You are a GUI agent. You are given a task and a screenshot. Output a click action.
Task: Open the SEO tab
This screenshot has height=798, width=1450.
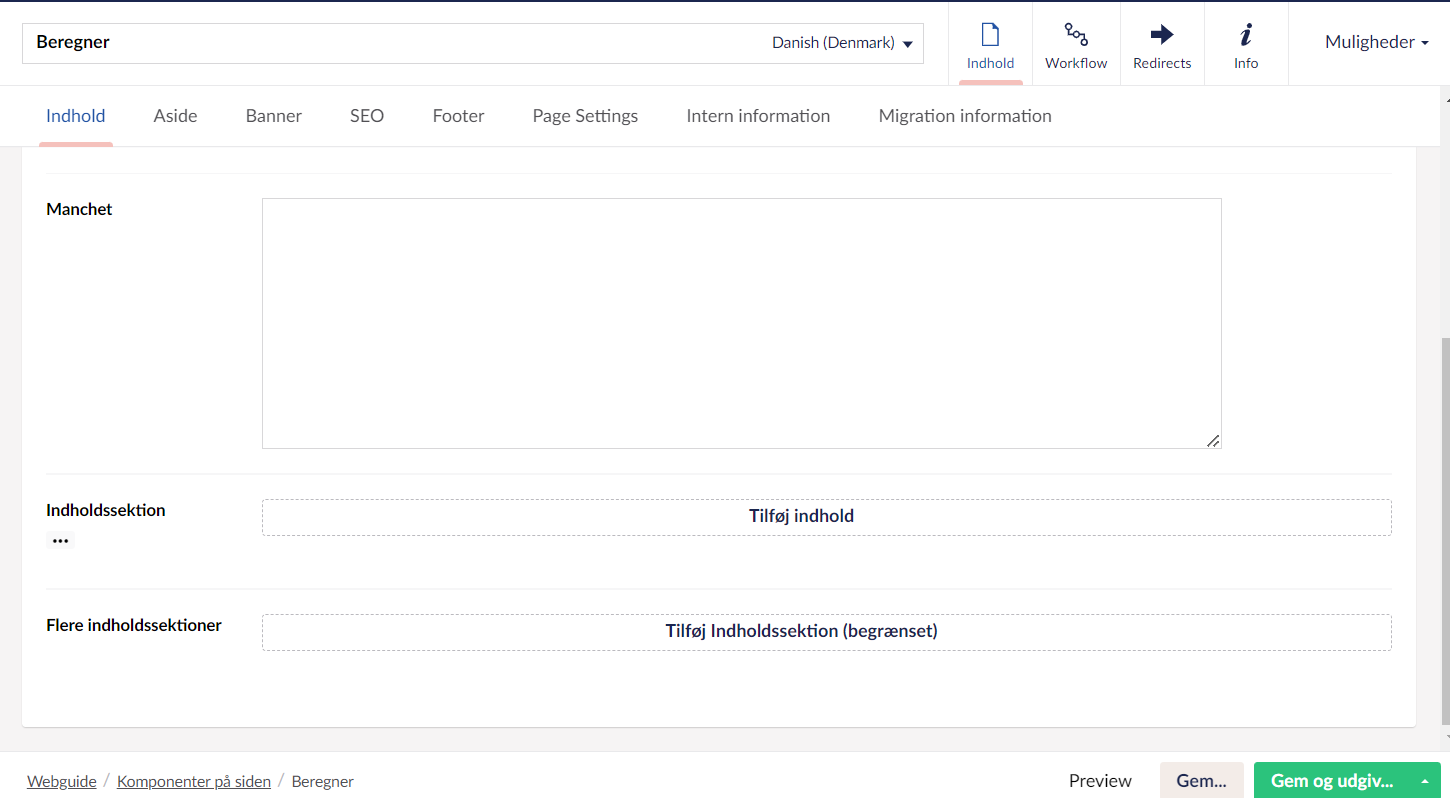(366, 116)
